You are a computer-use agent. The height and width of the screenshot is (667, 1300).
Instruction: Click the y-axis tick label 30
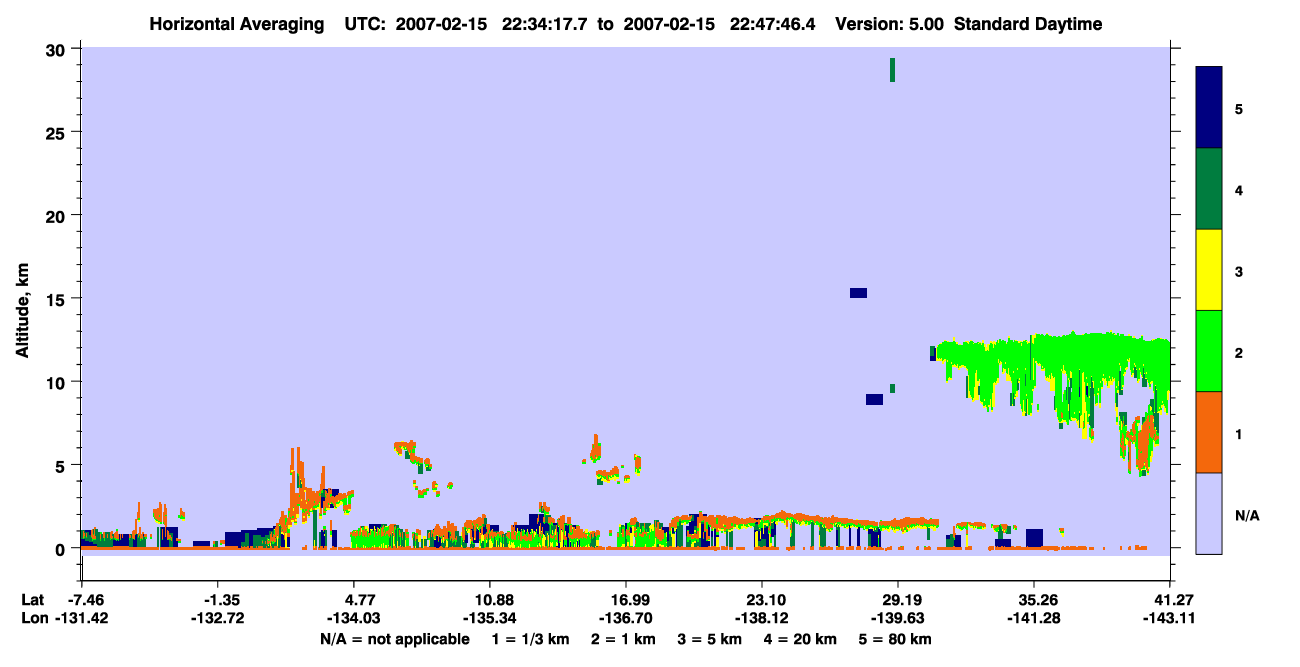pyautogui.click(x=58, y=50)
